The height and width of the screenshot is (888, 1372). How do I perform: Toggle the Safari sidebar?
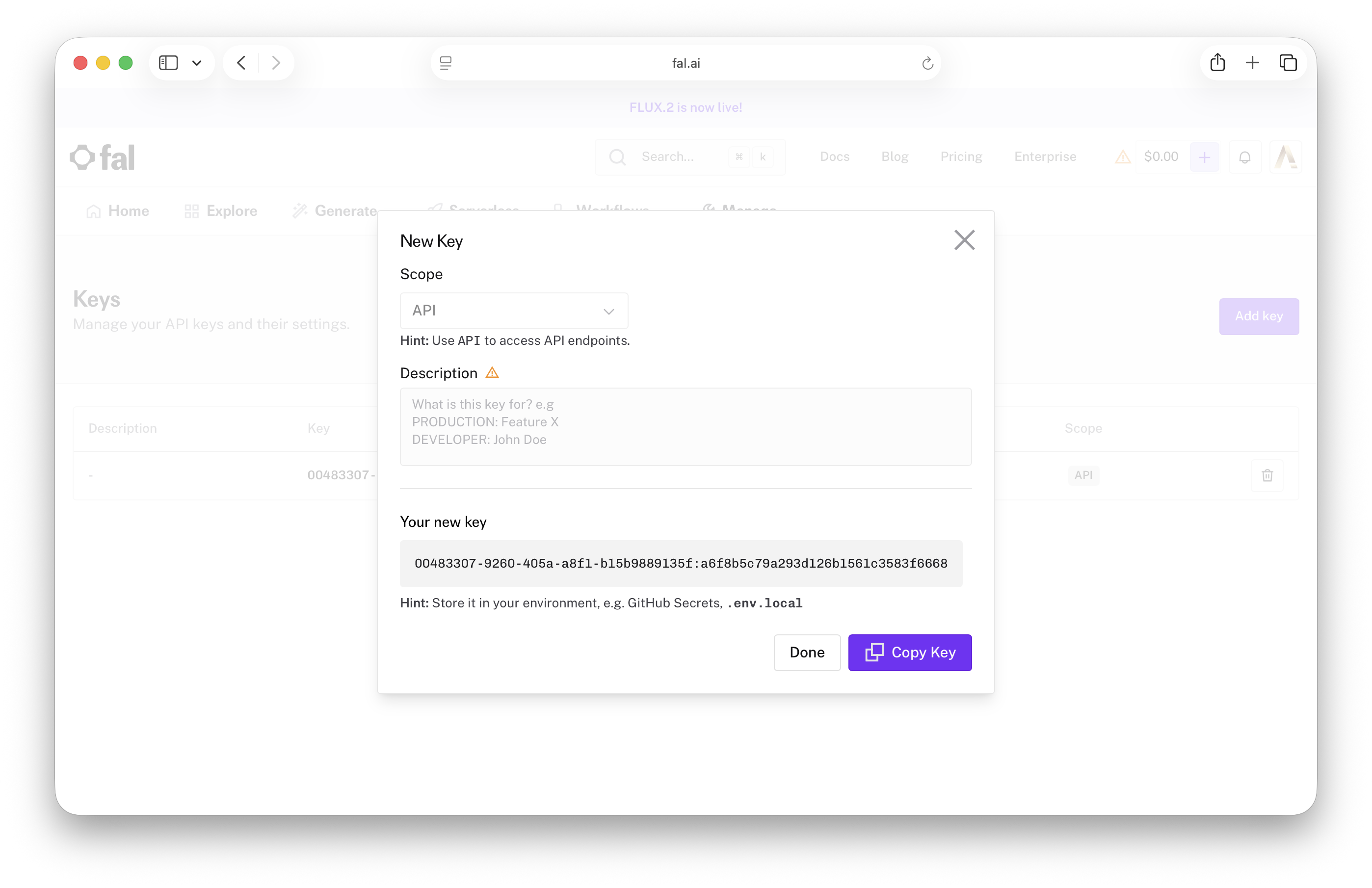point(168,63)
